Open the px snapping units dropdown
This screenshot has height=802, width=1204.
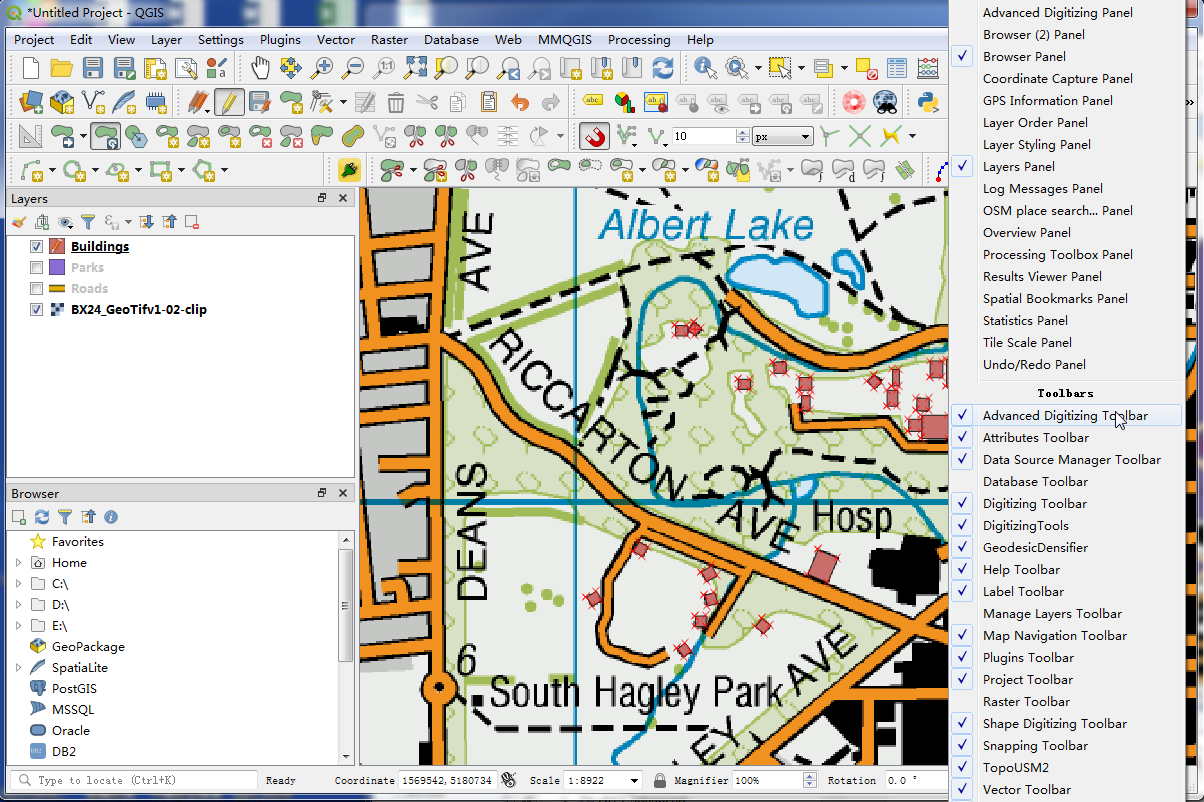pyautogui.click(x=783, y=137)
